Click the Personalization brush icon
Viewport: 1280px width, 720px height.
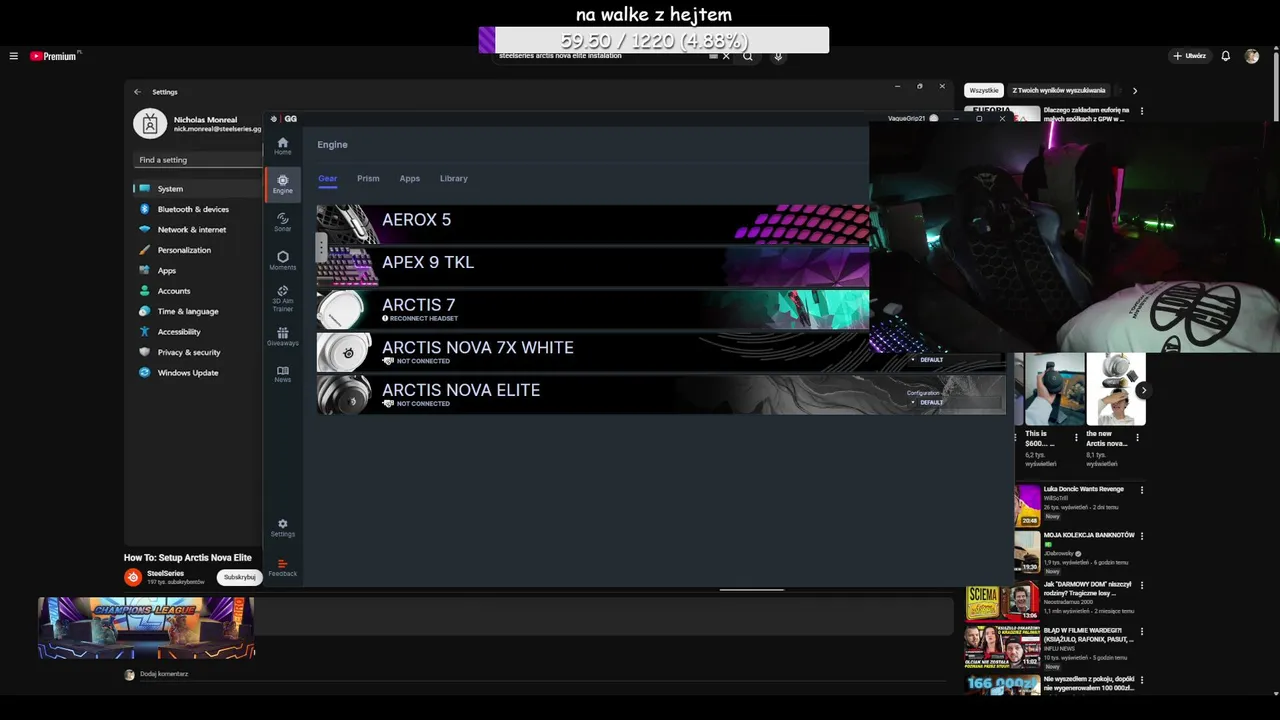pos(145,250)
